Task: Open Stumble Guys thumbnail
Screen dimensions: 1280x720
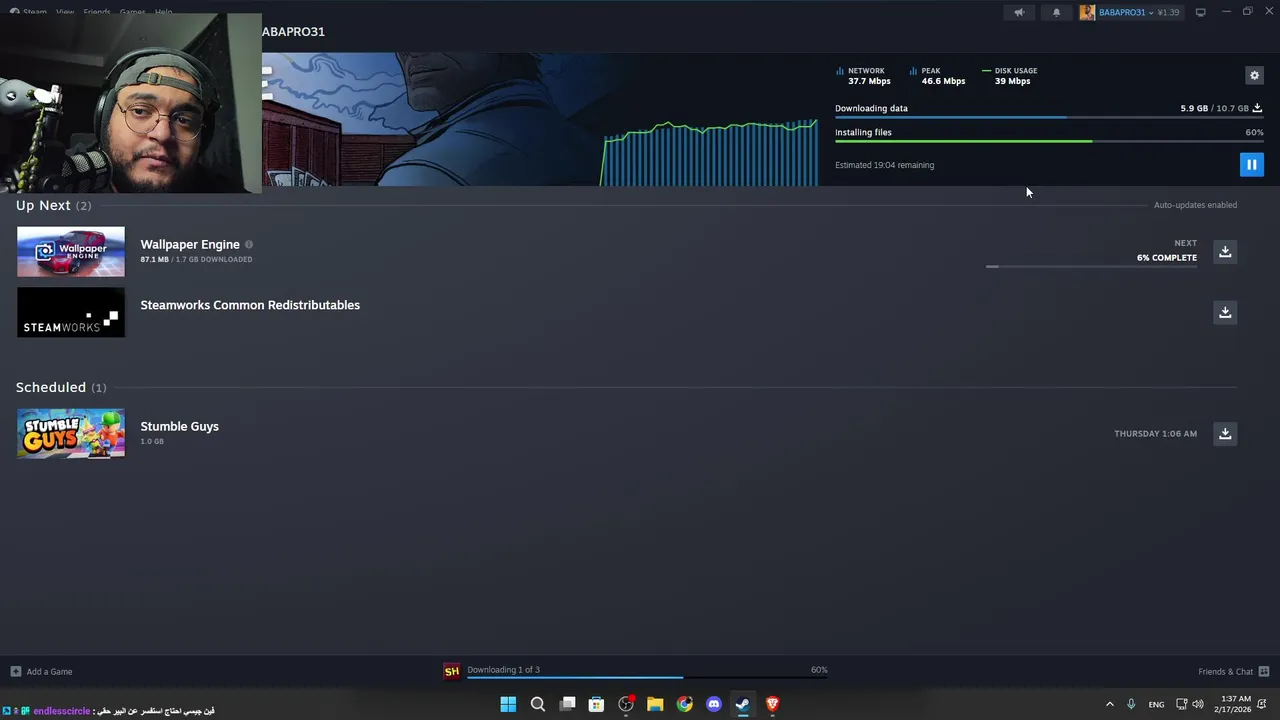Action: [x=71, y=434]
